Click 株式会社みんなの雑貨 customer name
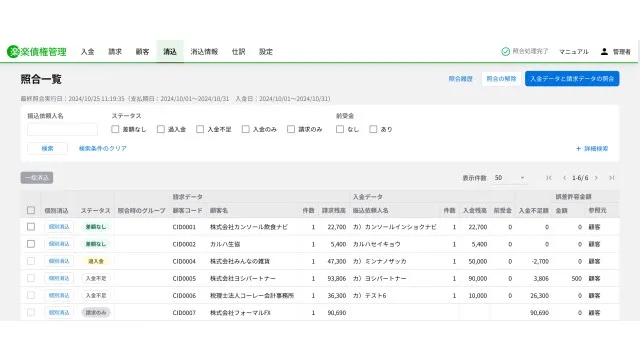The height and width of the screenshot is (360, 640). coord(240,261)
